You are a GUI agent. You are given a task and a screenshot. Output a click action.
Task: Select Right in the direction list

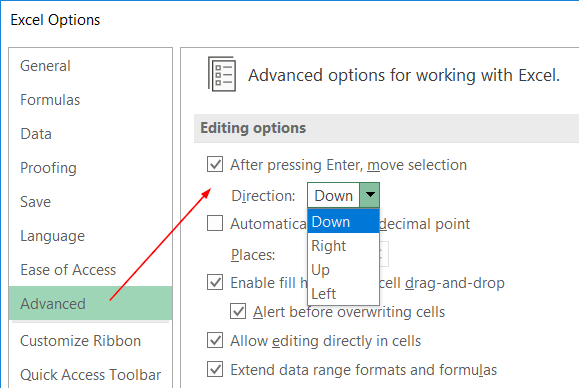[343, 246]
